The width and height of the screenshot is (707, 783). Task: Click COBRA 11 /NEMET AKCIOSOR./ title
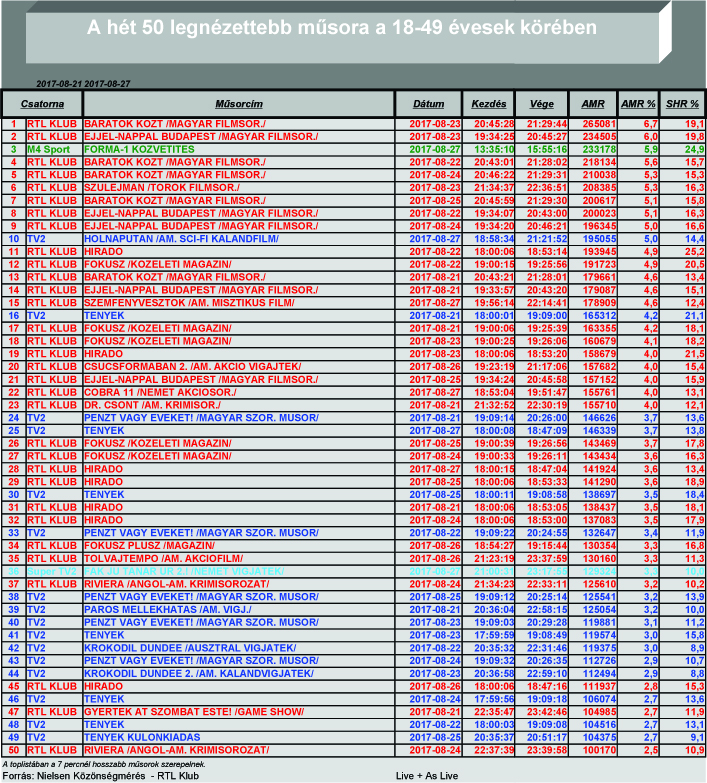point(160,392)
